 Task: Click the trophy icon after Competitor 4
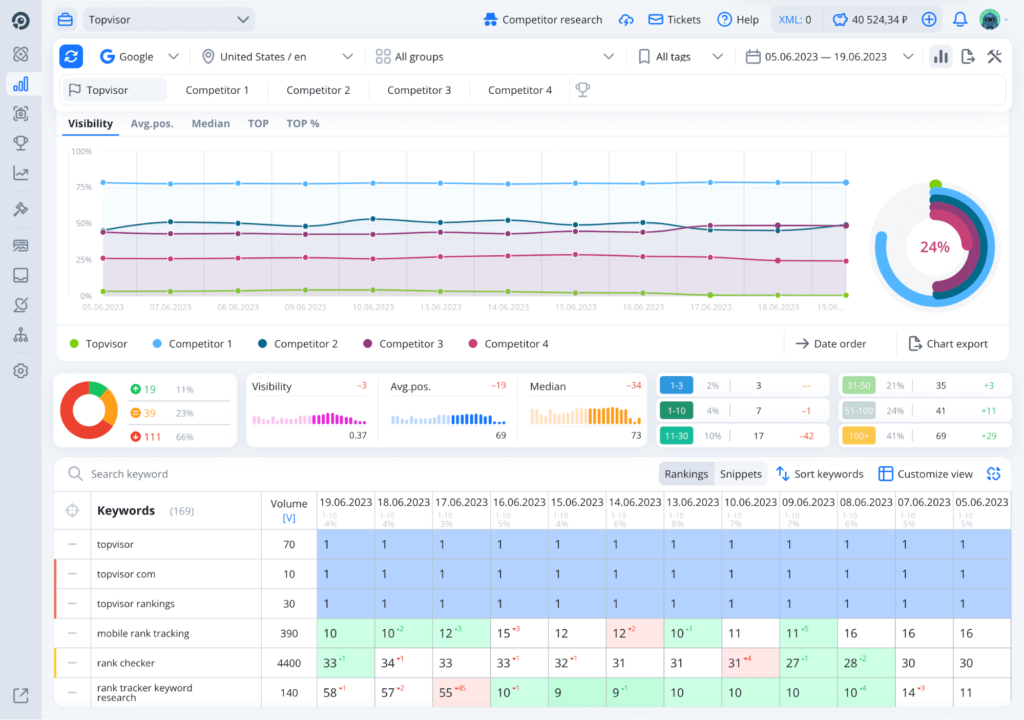(x=583, y=90)
